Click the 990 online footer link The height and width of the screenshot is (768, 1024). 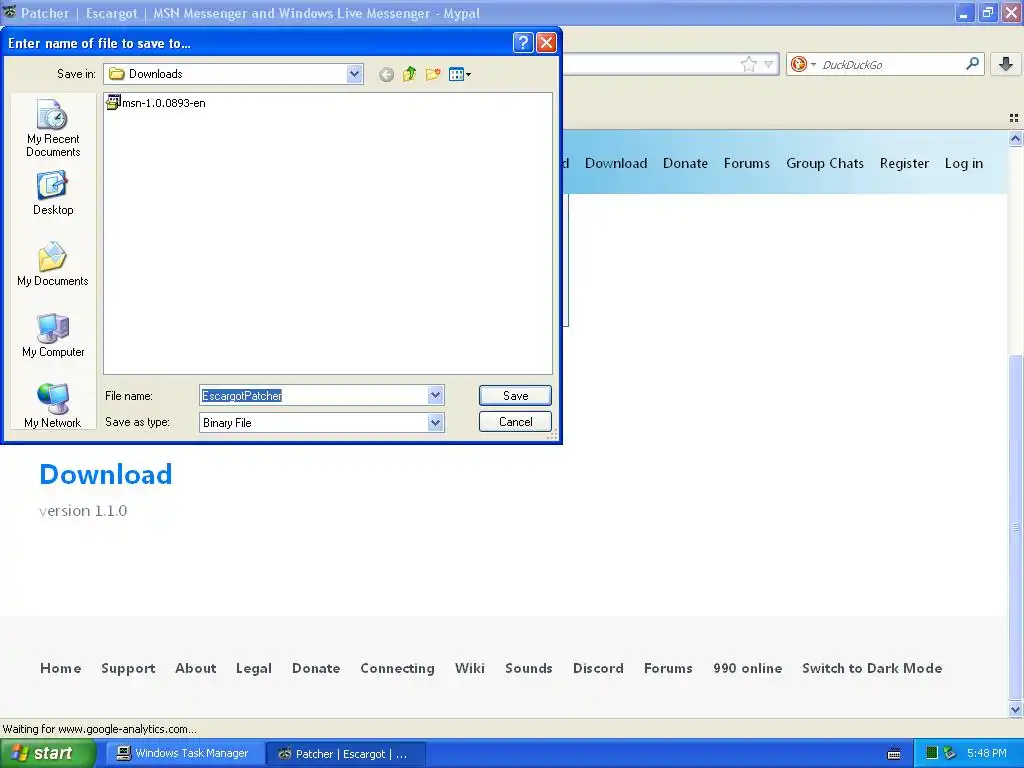(747, 668)
